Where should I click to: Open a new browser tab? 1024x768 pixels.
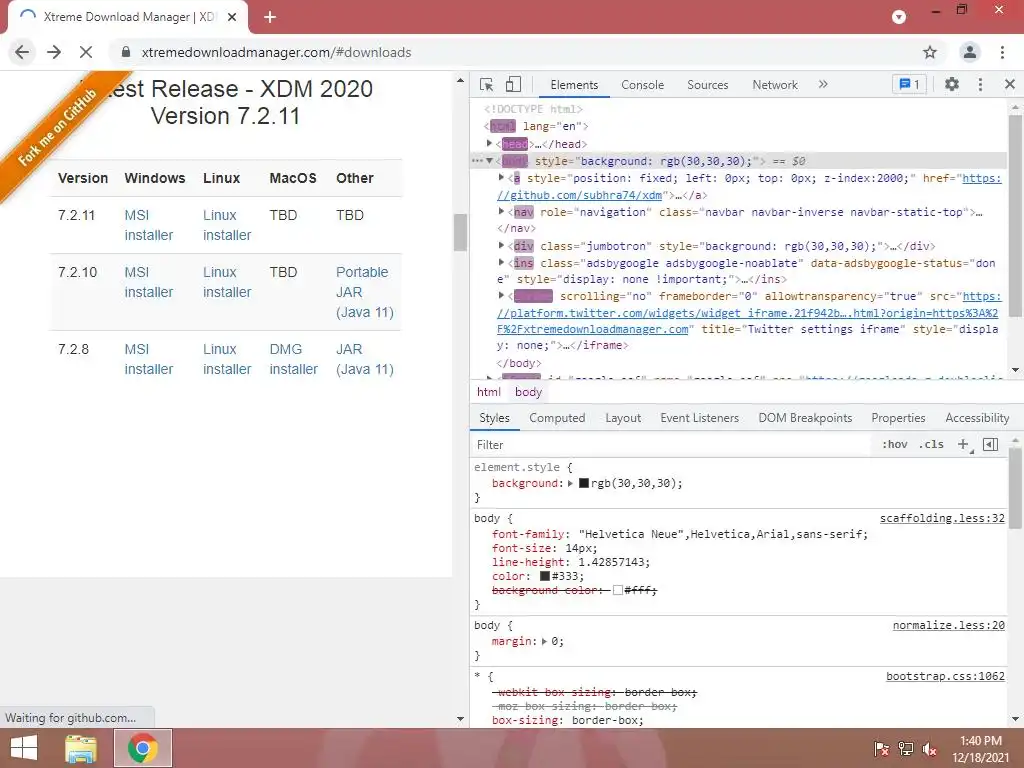point(270,17)
